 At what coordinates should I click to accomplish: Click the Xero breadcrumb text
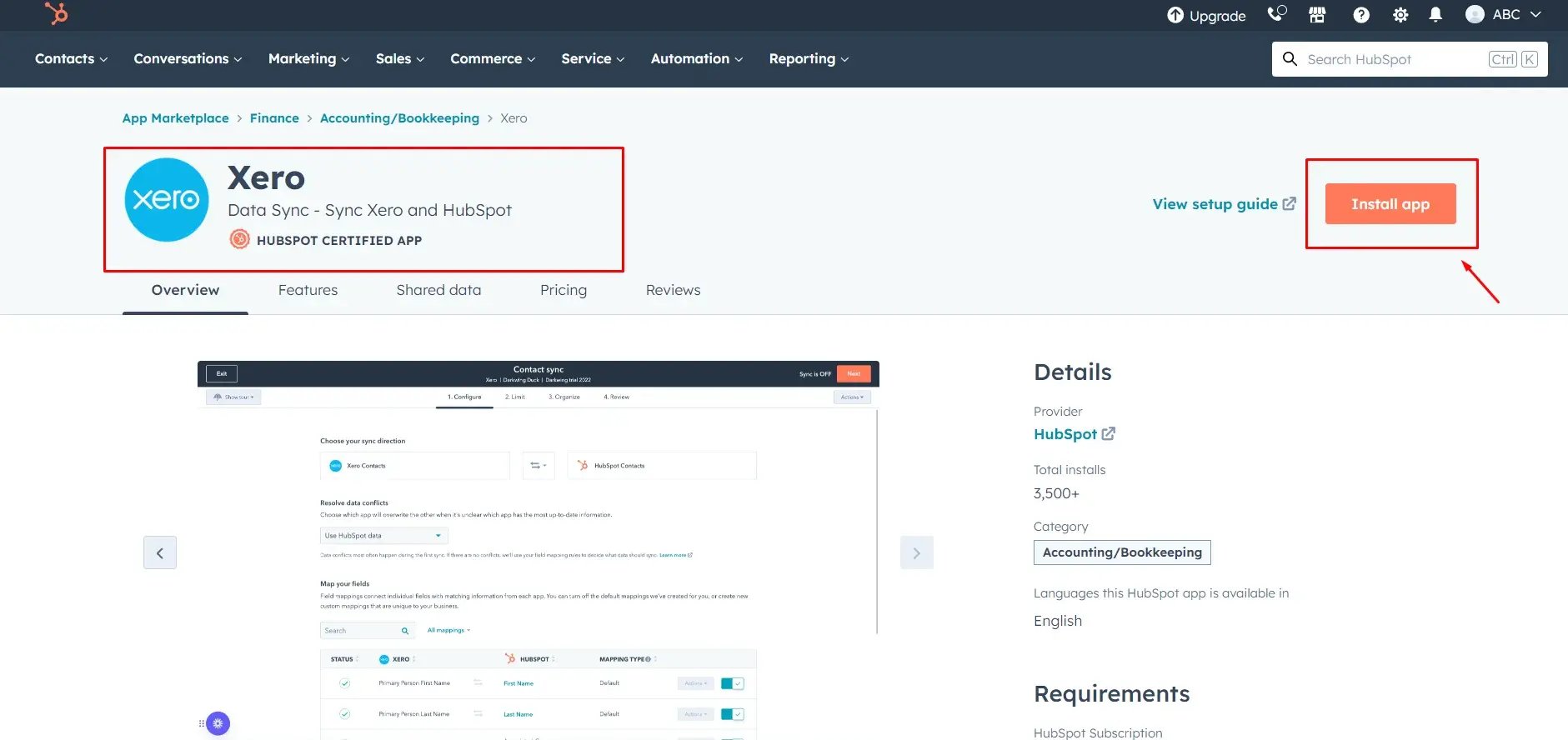tap(513, 118)
